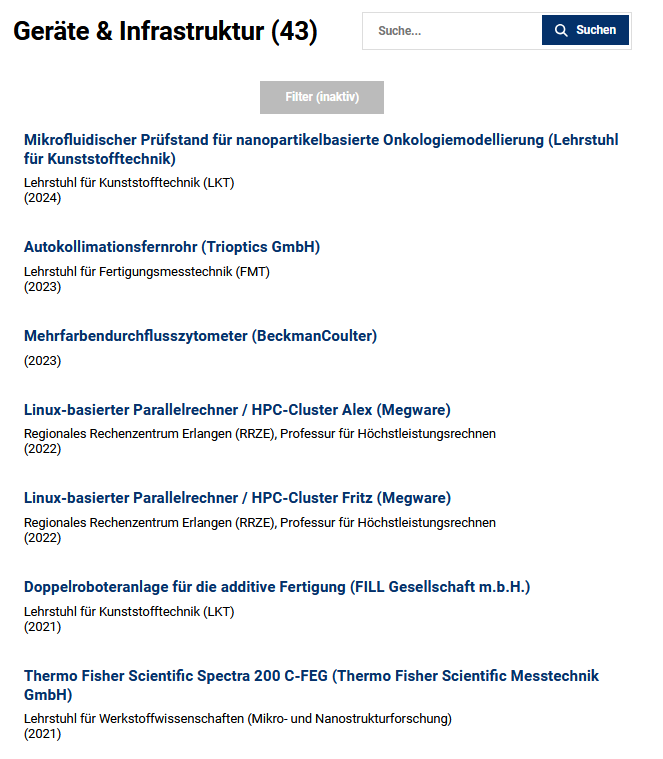The height and width of the screenshot is (759, 663).
Task: Click the (2023) year below Mehrfarbendurchflusszytometer
Action: [x=42, y=360]
